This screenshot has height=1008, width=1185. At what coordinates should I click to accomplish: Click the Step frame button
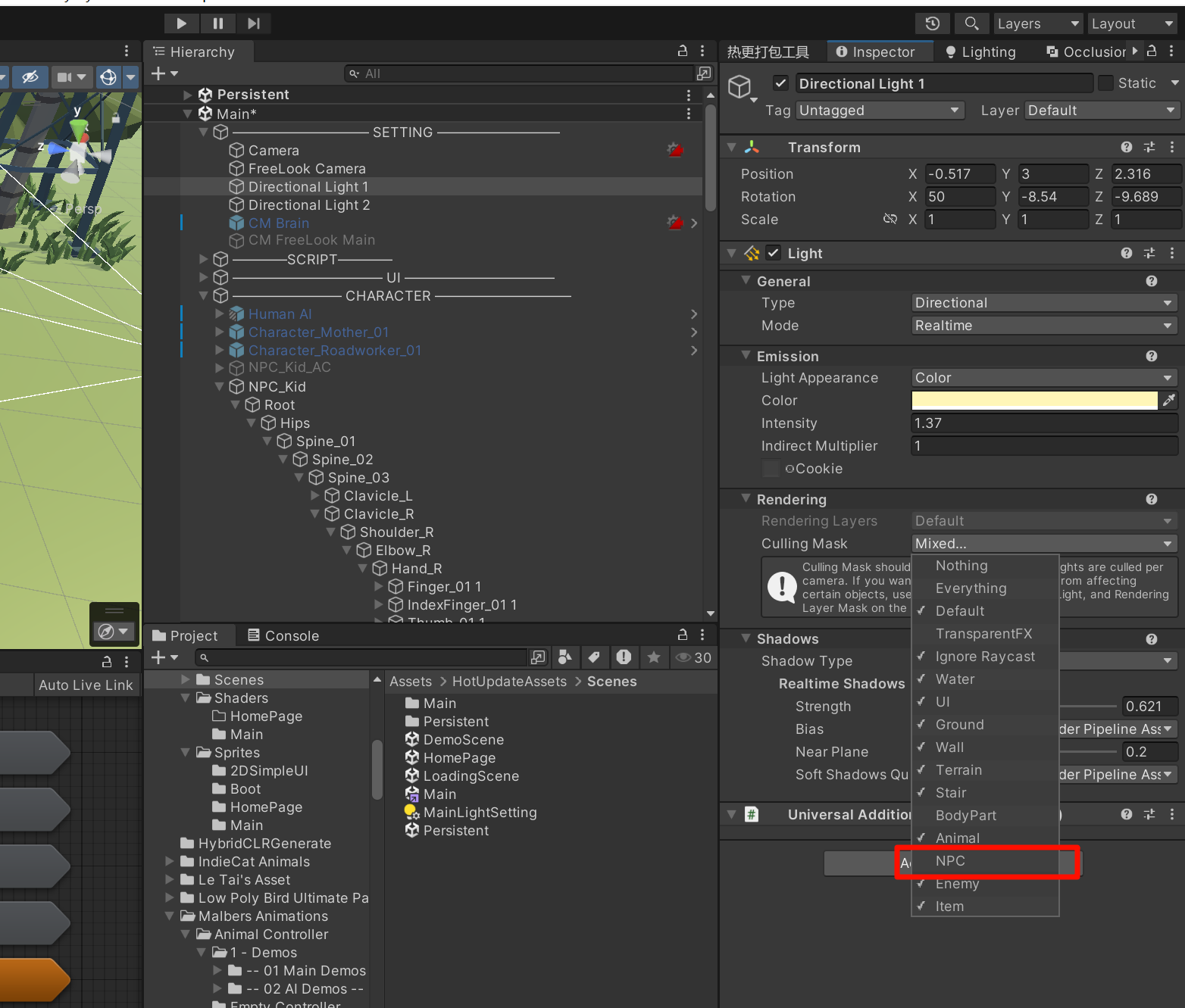[254, 23]
